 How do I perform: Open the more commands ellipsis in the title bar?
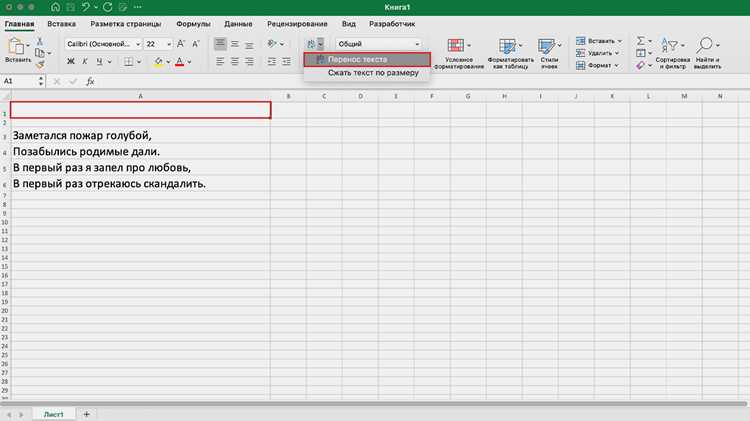point(138,7)
